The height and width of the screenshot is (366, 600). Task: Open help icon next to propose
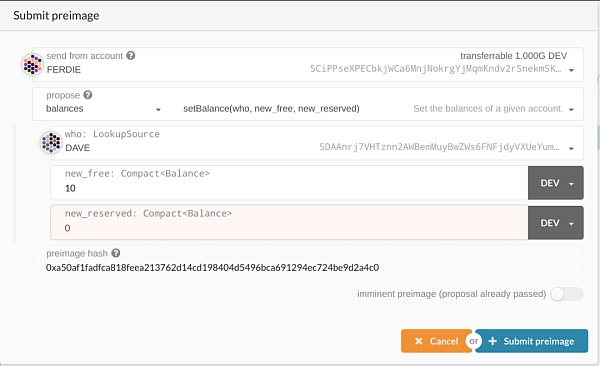(88, 95)
